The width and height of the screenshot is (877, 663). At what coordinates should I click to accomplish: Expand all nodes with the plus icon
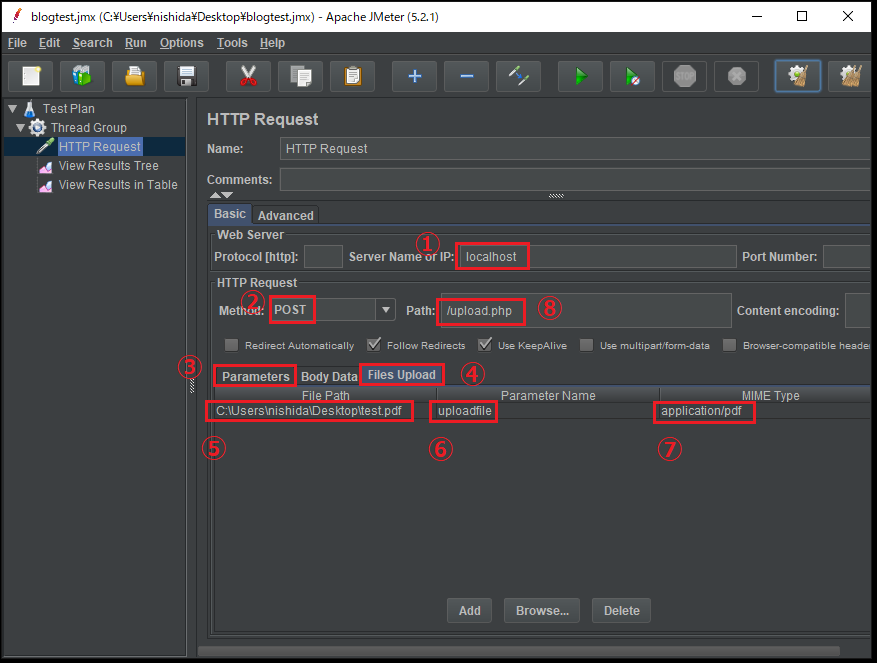click(x=414, y=76)
